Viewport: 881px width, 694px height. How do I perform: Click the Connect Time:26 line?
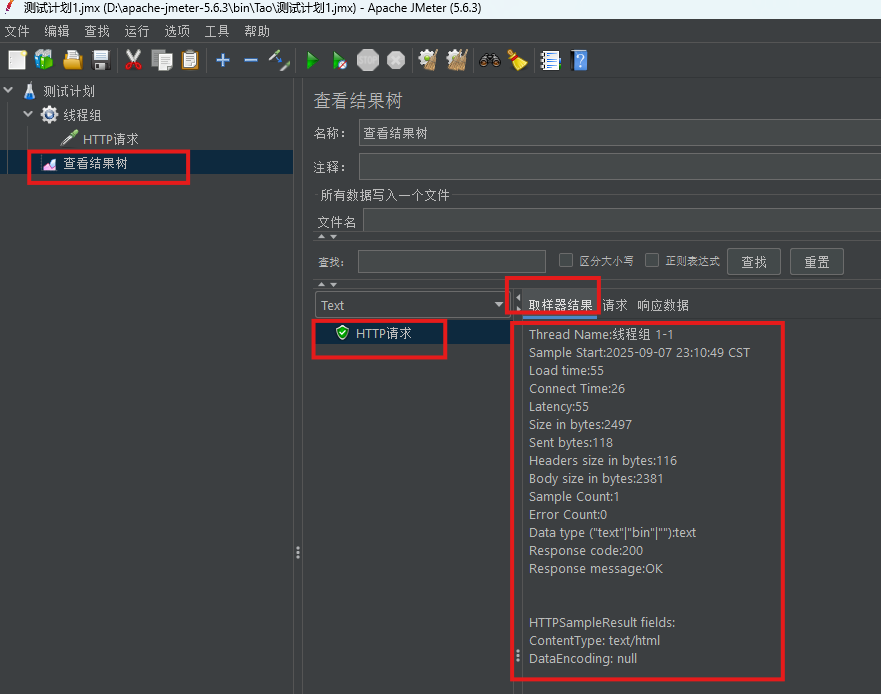(x=577, y=388)
